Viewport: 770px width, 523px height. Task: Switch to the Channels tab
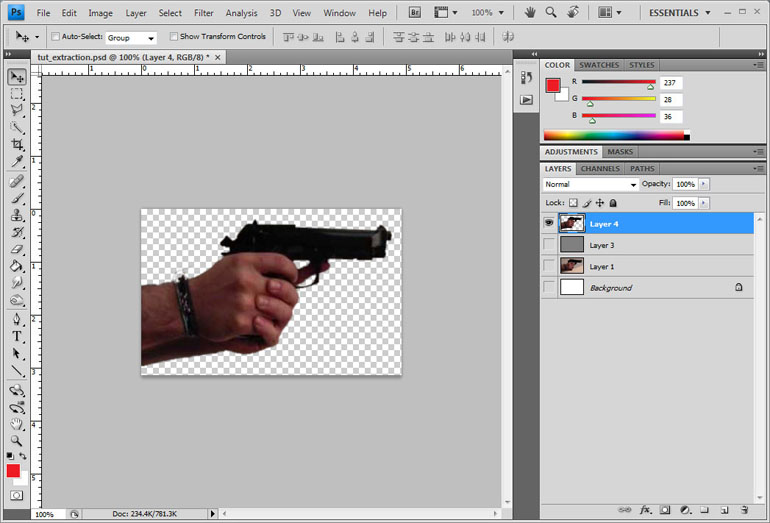[x=600, y=168]
